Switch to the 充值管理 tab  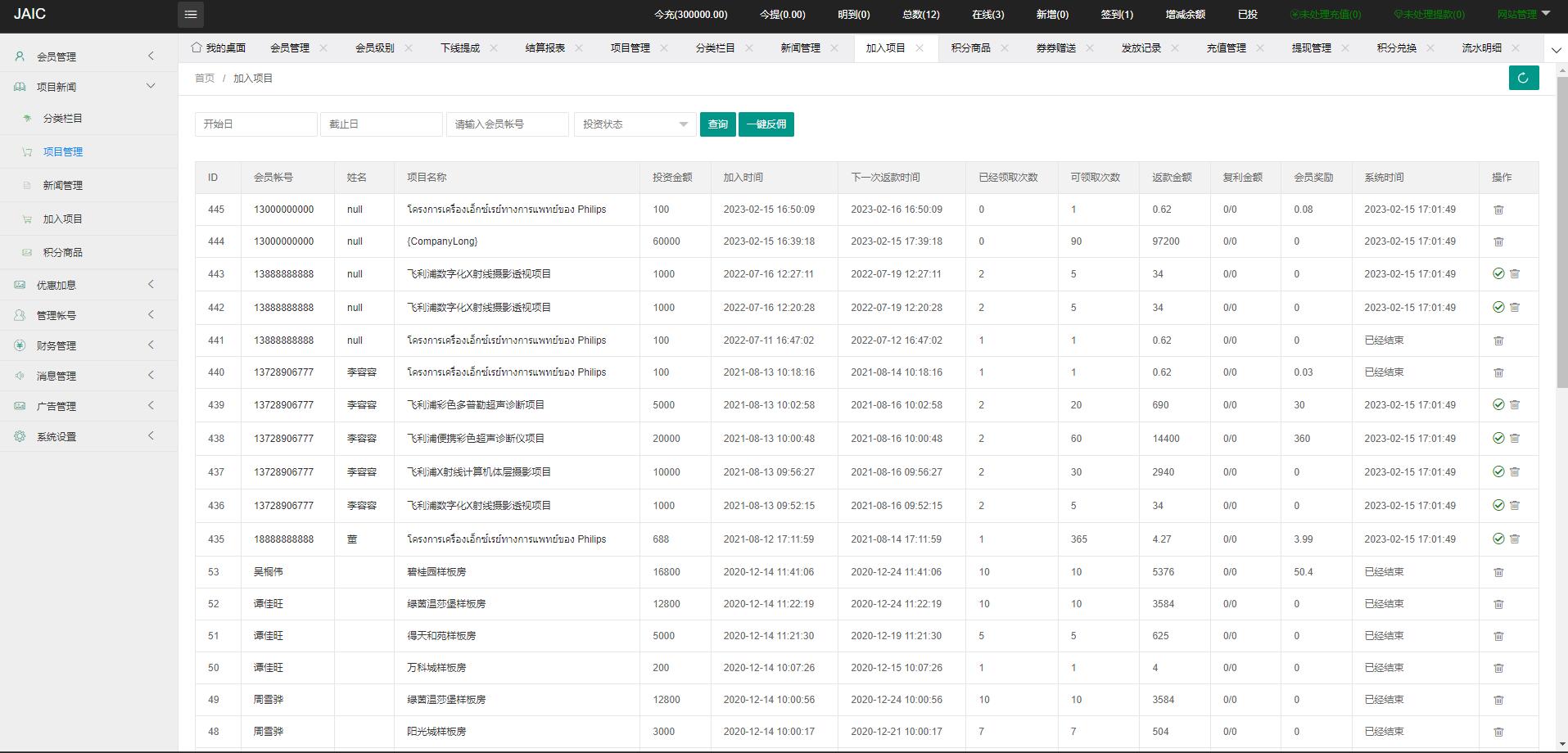tap(1226, 48)
